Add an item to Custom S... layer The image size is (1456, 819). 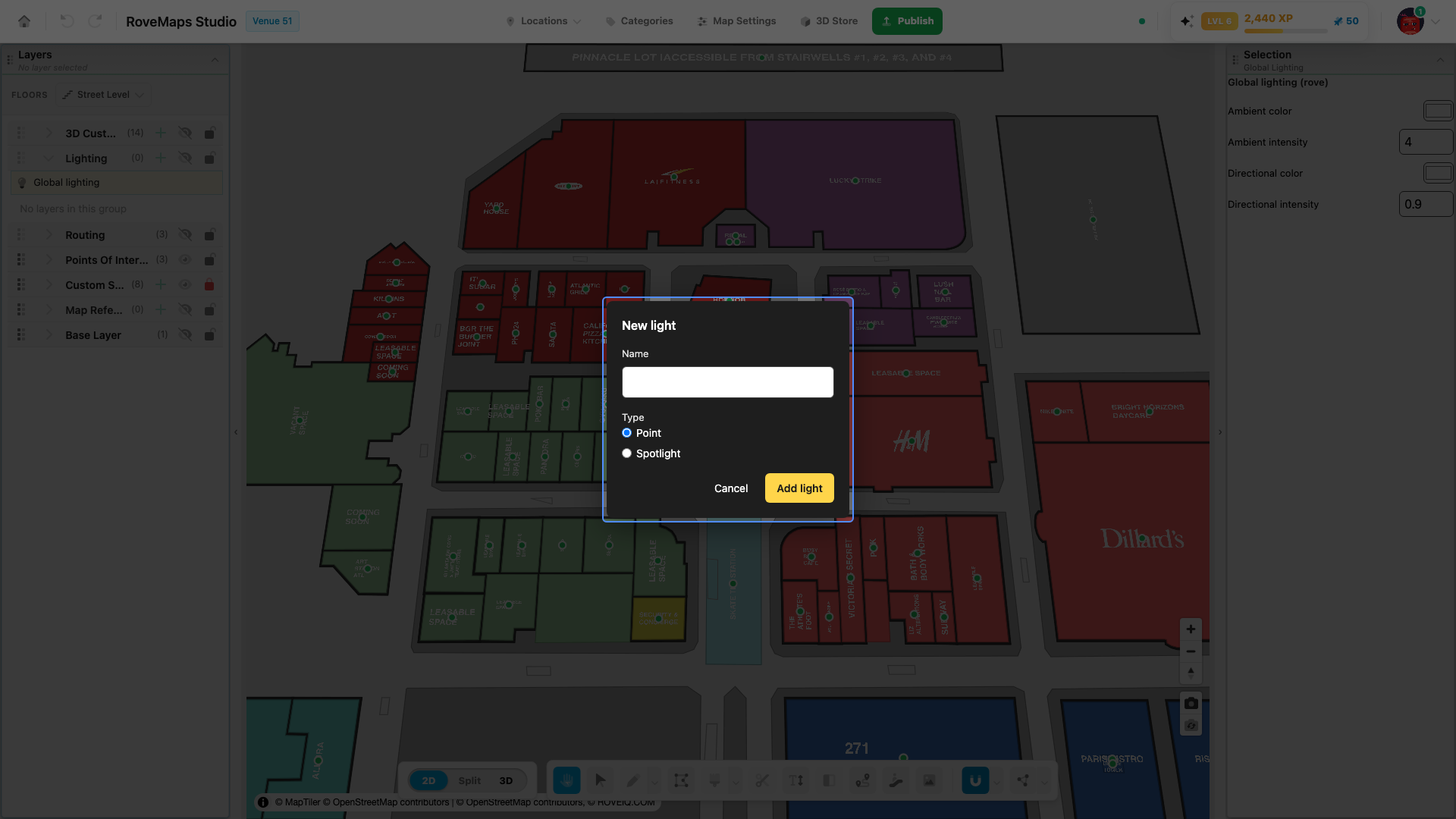[x=161, y=284]
